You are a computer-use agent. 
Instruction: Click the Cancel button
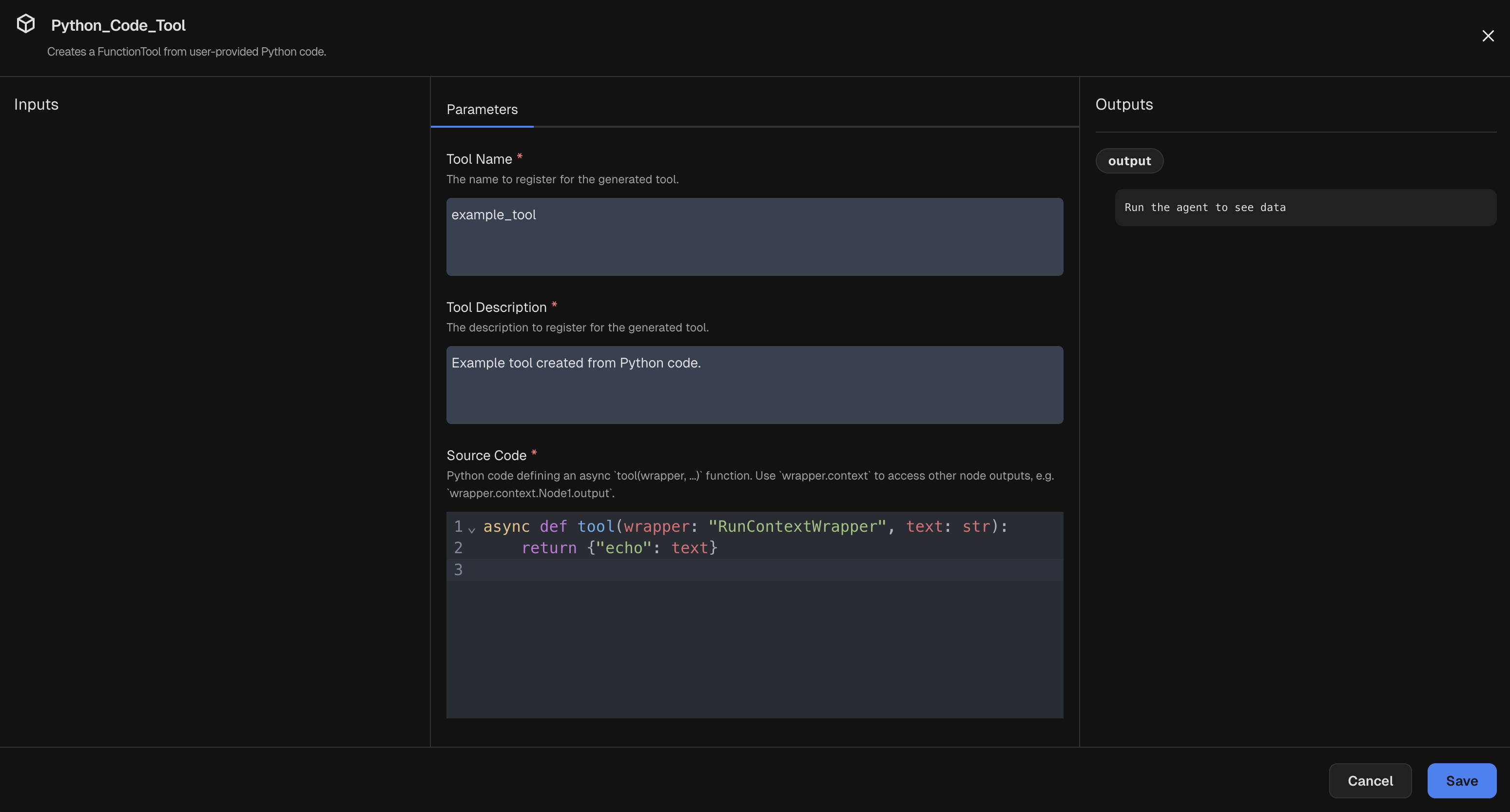[1370, 780]
